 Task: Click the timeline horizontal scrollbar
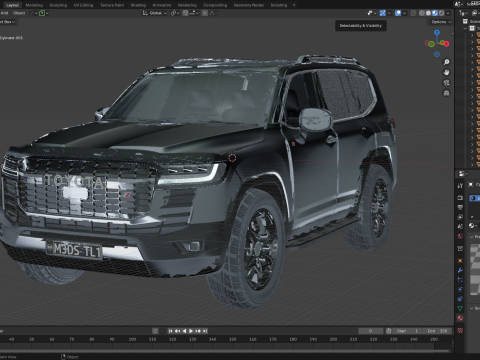coord(225,351)
